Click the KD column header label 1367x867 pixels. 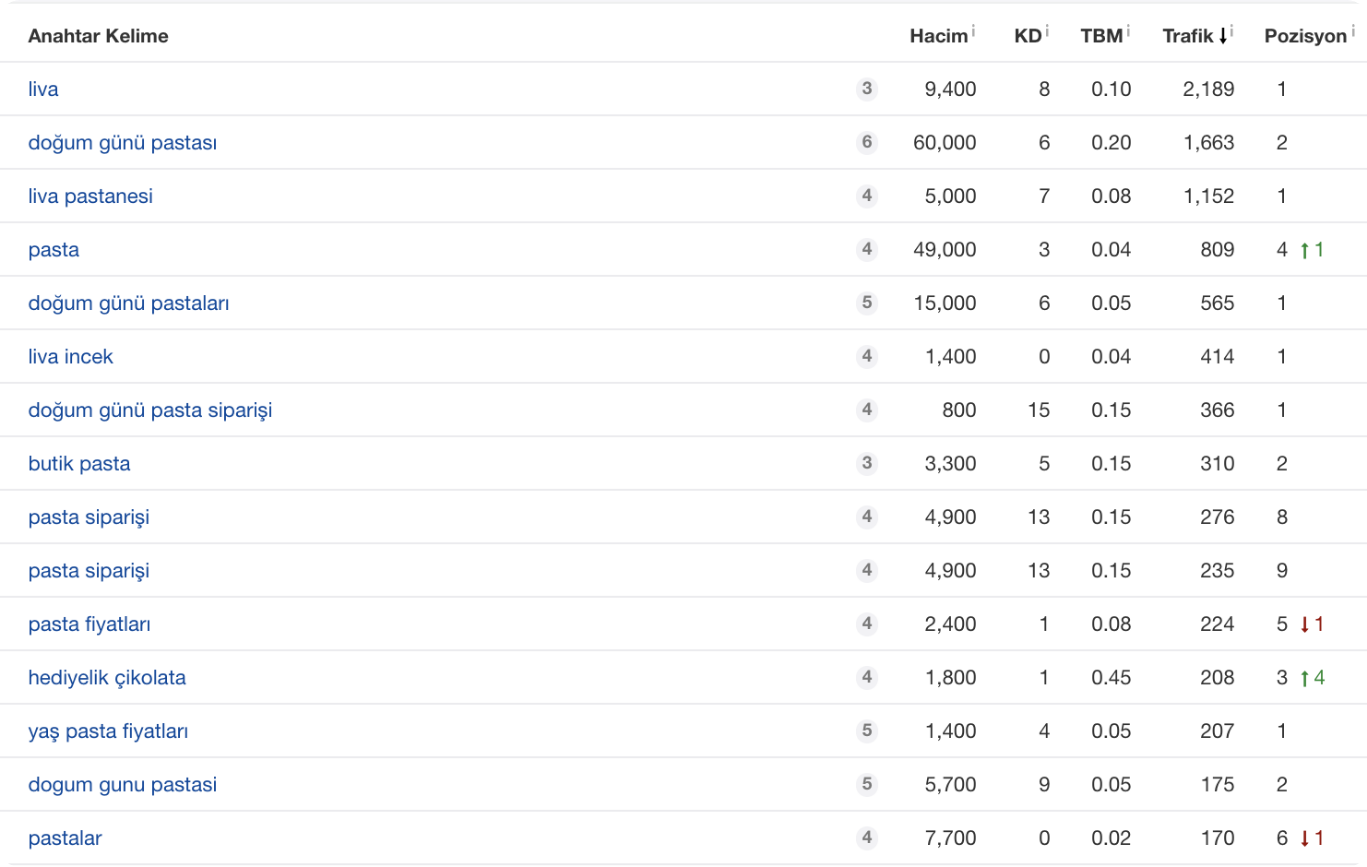(x=1029, y=36)
